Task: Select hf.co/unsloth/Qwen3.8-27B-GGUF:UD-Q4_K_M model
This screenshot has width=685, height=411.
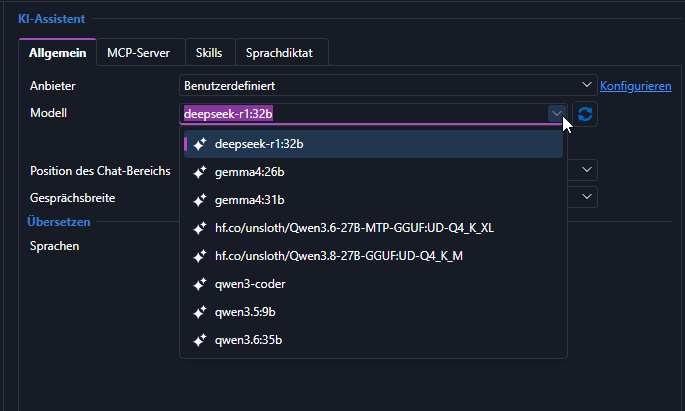Action: click(x=373, y=256)
